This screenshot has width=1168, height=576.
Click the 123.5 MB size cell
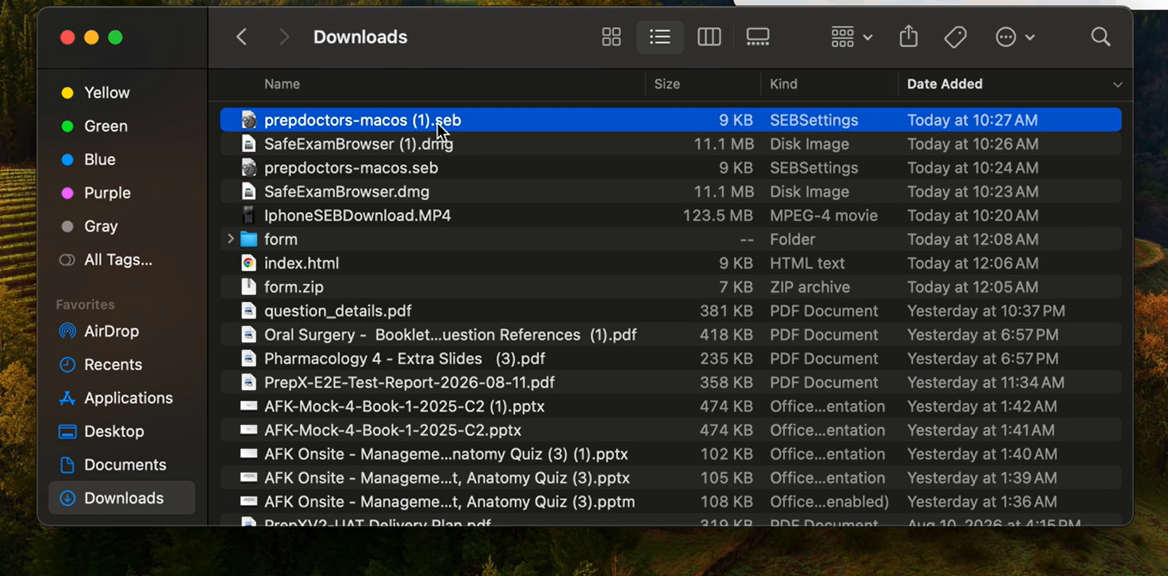[718, 215]
